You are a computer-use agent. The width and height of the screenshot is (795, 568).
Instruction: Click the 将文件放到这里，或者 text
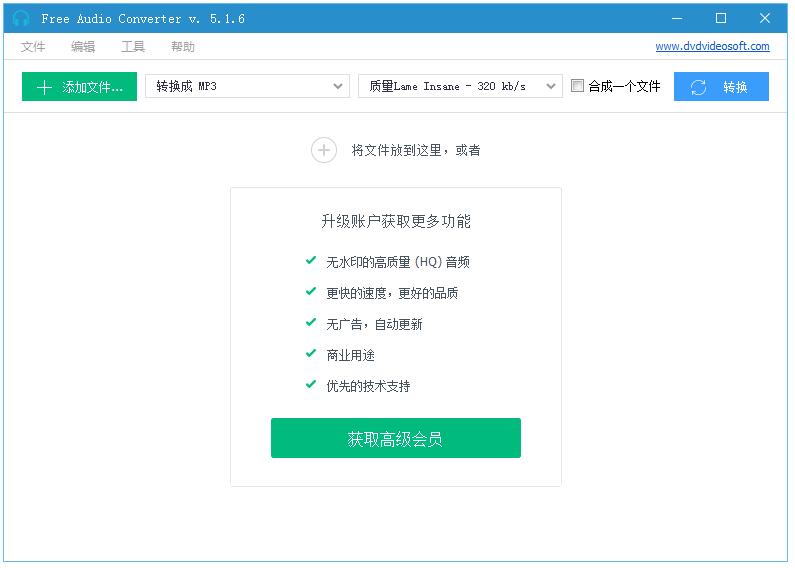(416, 150)
